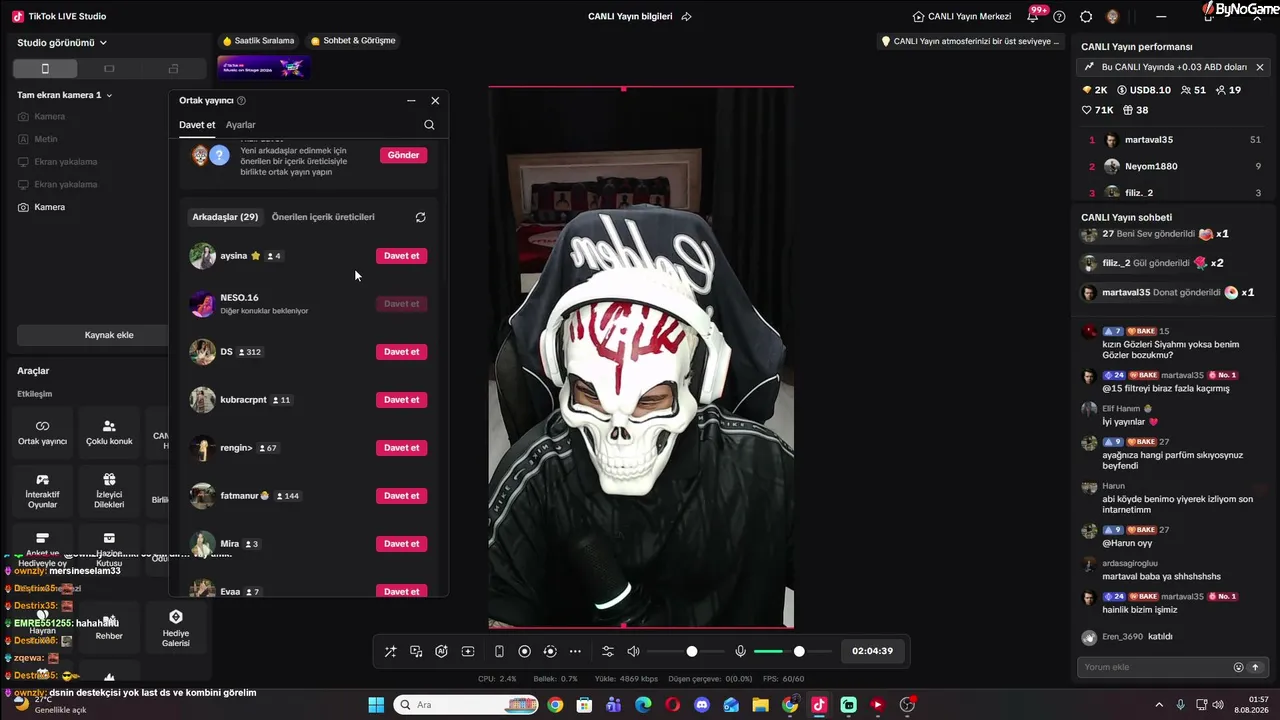The height and width of the screenshot is (720, 1280).
Task: Open İnteraktif Oyunlar tool
Action: pos(42,490)
